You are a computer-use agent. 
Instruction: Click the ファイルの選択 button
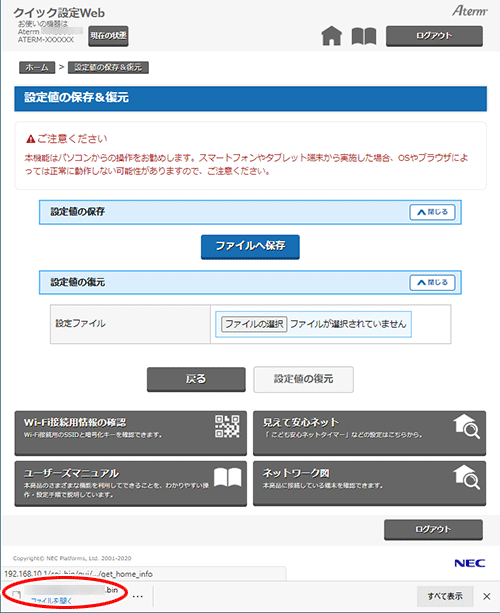(254, 324)
